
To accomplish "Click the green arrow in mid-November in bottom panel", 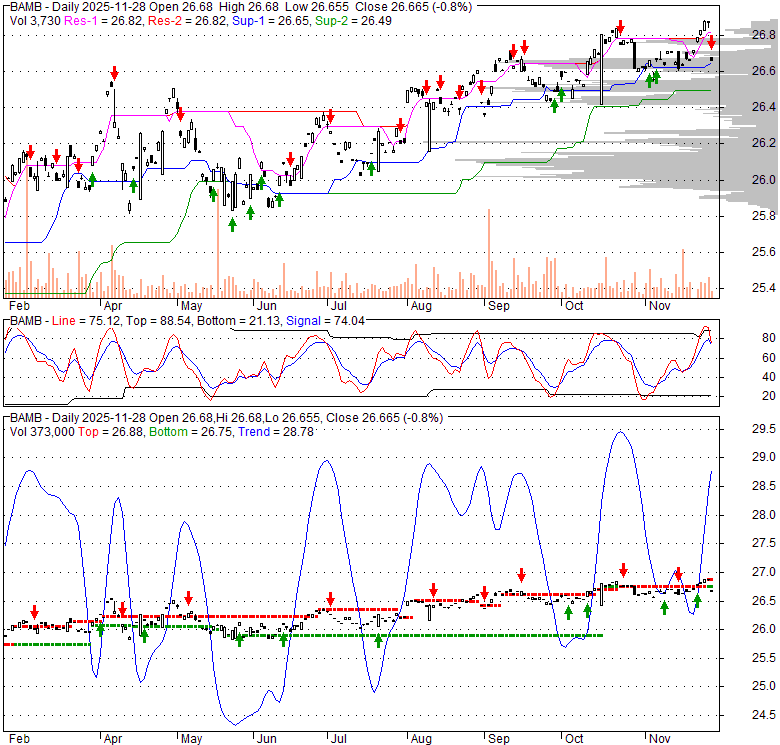I will click(664, 606).
